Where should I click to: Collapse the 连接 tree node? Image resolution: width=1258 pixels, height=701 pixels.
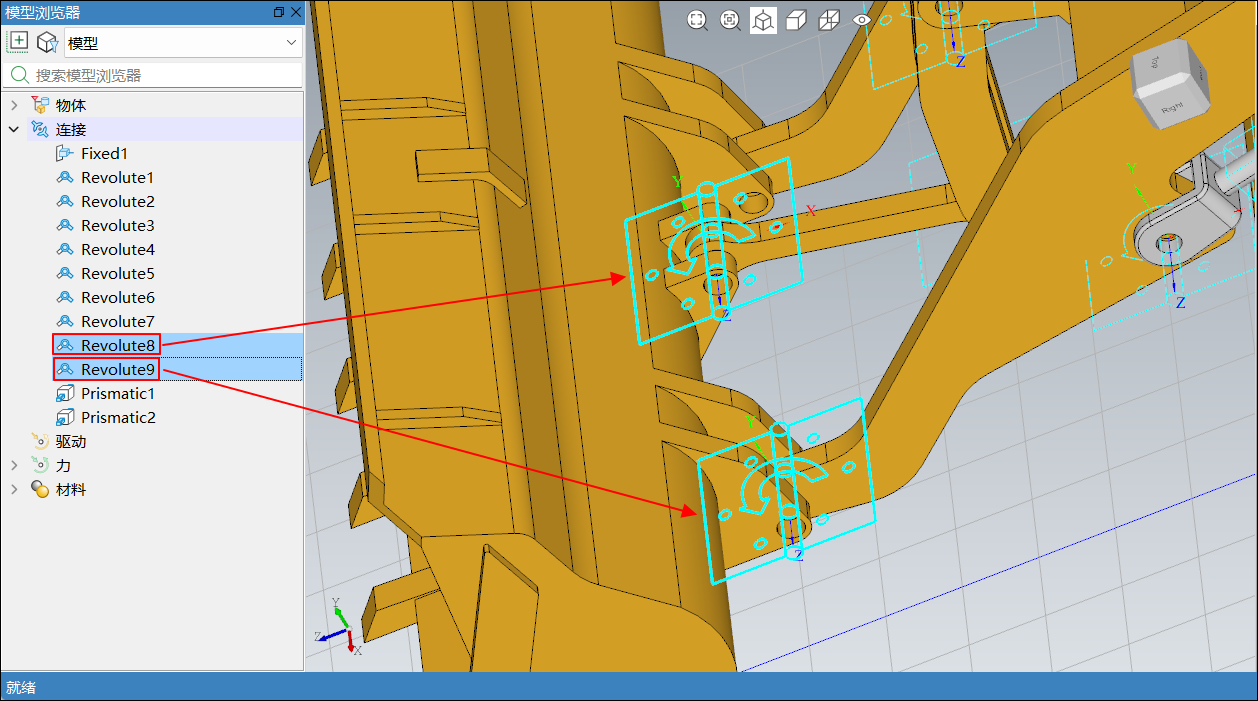click(x=14, y=129)
